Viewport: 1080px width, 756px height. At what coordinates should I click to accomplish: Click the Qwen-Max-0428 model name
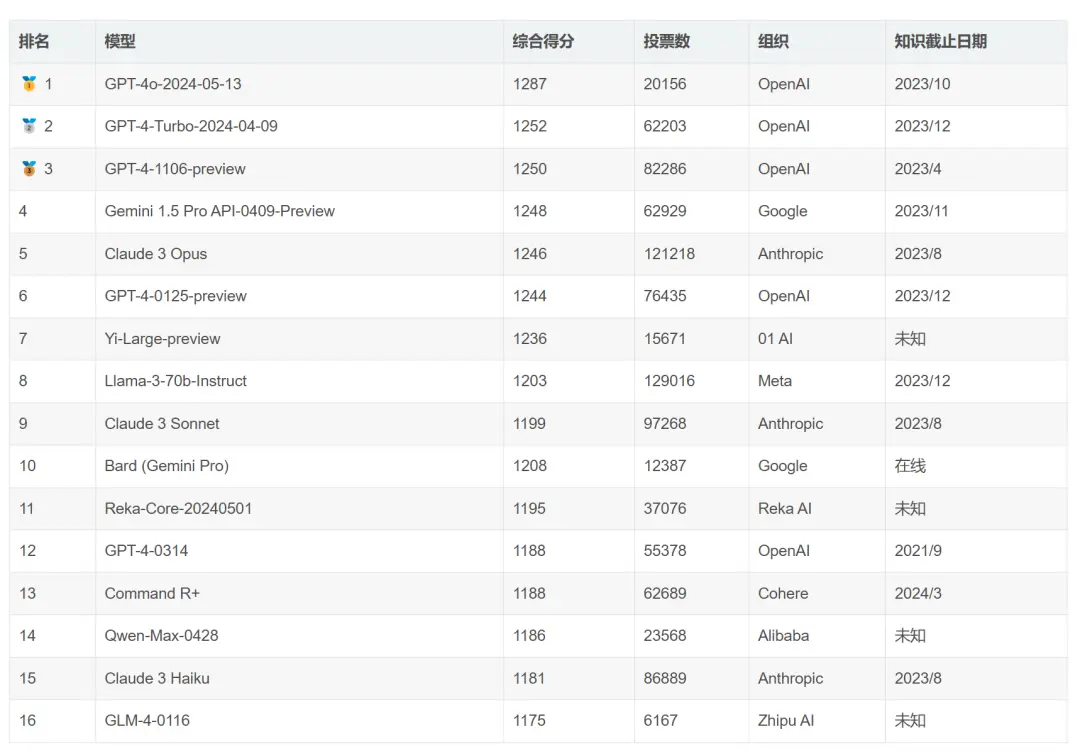pos(161,636)
